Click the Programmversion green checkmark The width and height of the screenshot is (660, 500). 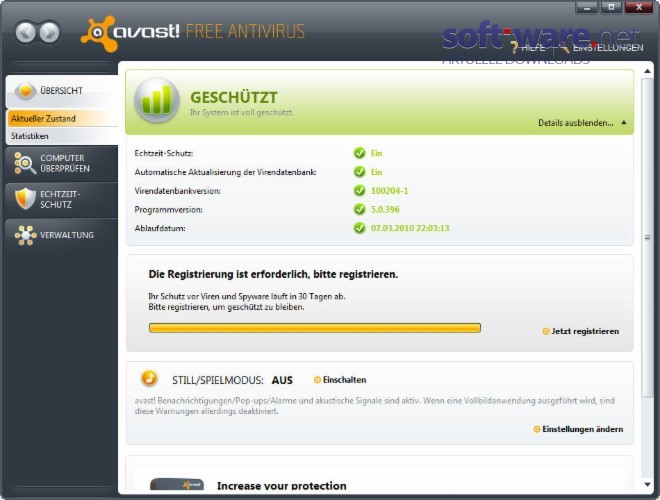[359, 209]
